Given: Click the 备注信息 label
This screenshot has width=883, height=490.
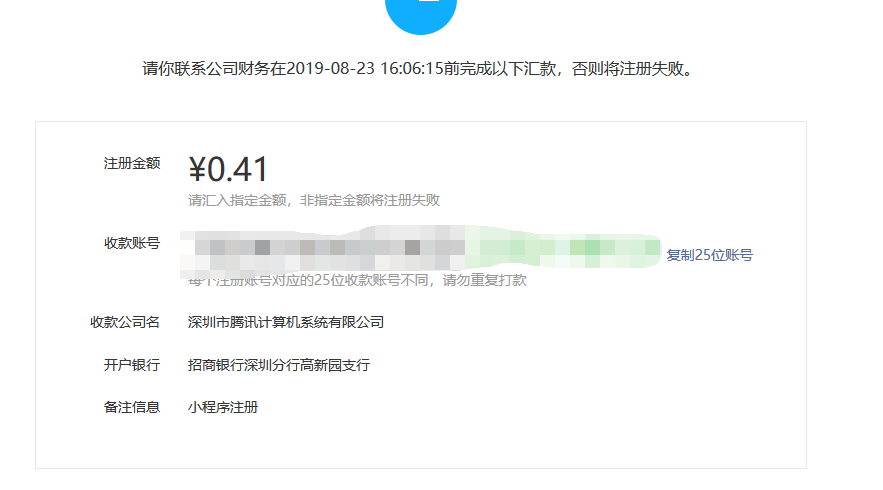Looking at the screenshot, I should point(132,407).
